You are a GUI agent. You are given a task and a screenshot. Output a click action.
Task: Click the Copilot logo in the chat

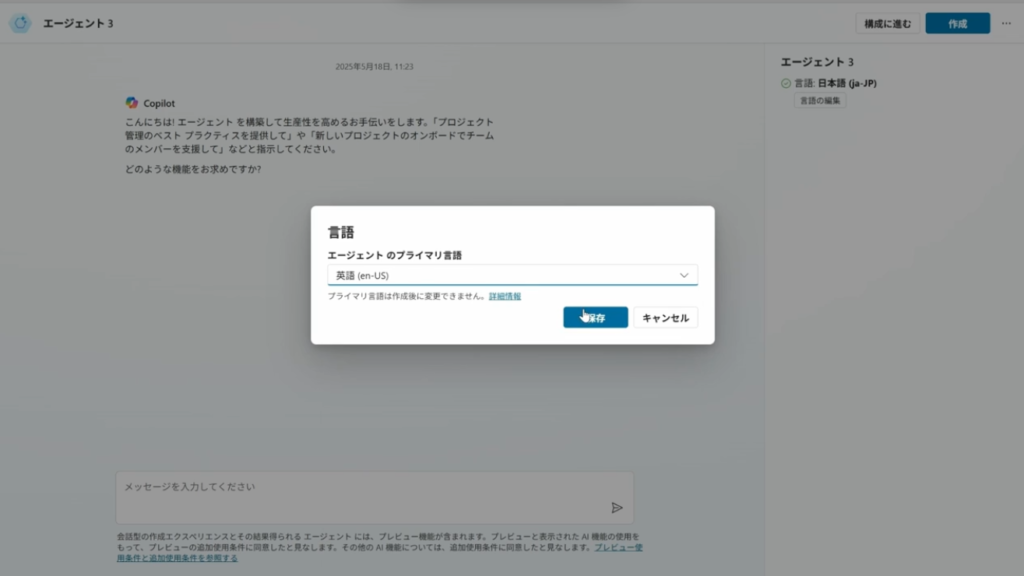point(132,103)
